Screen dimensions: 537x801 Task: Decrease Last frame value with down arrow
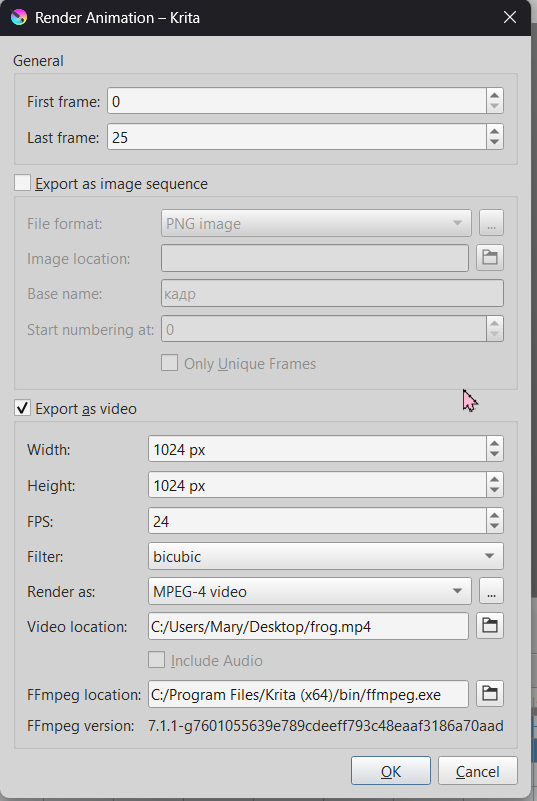[x=494, y=143]
